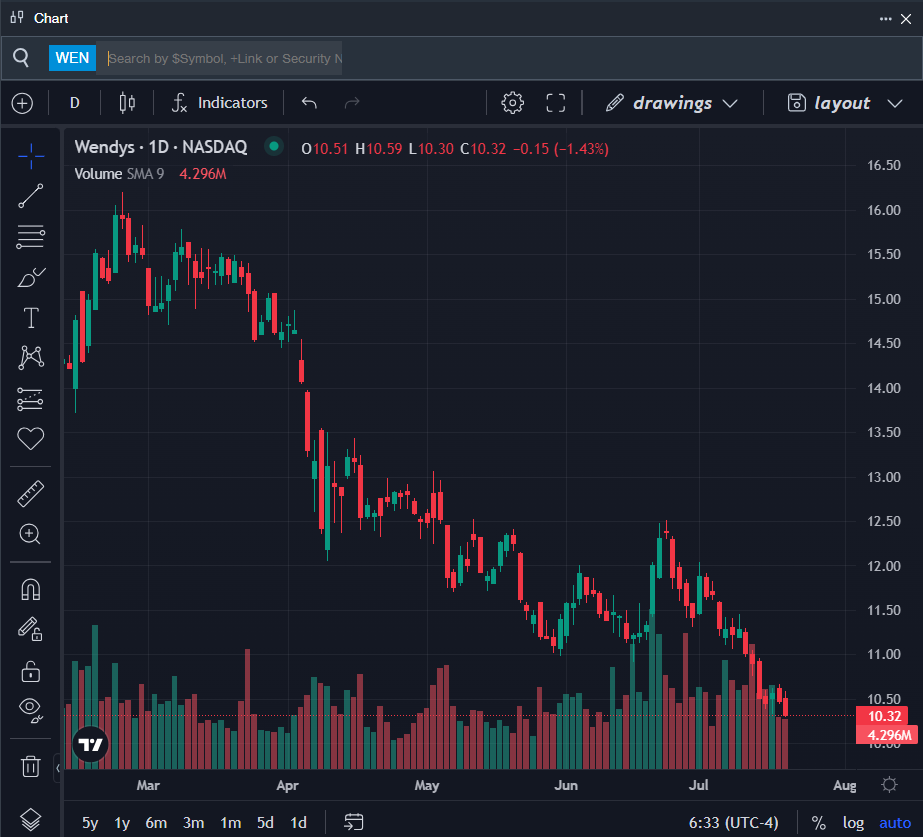Redo the last action
The image size is (923, 837).
[352, 104]
